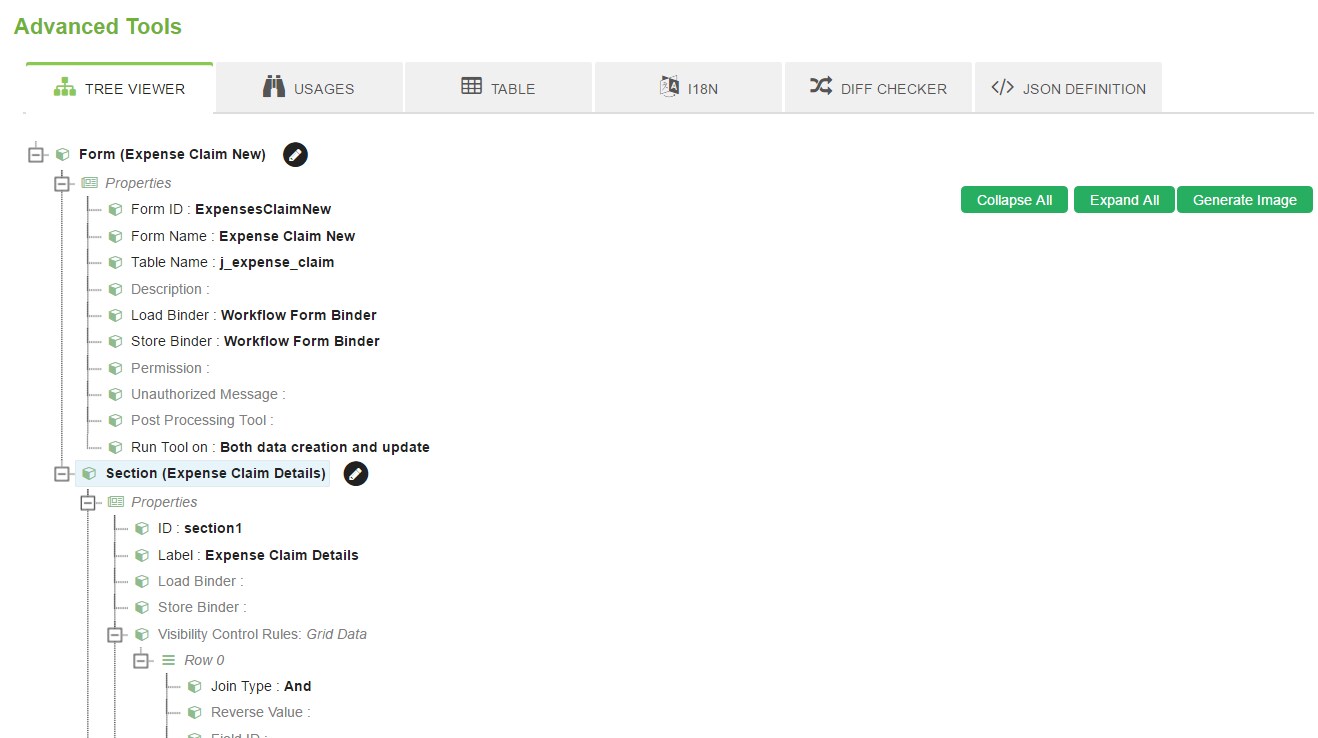The width and height of the screenshot is (1318, 738).
Task: Click the cube icon beside Section (Expense Claim Details)
Action: (89, 473)
